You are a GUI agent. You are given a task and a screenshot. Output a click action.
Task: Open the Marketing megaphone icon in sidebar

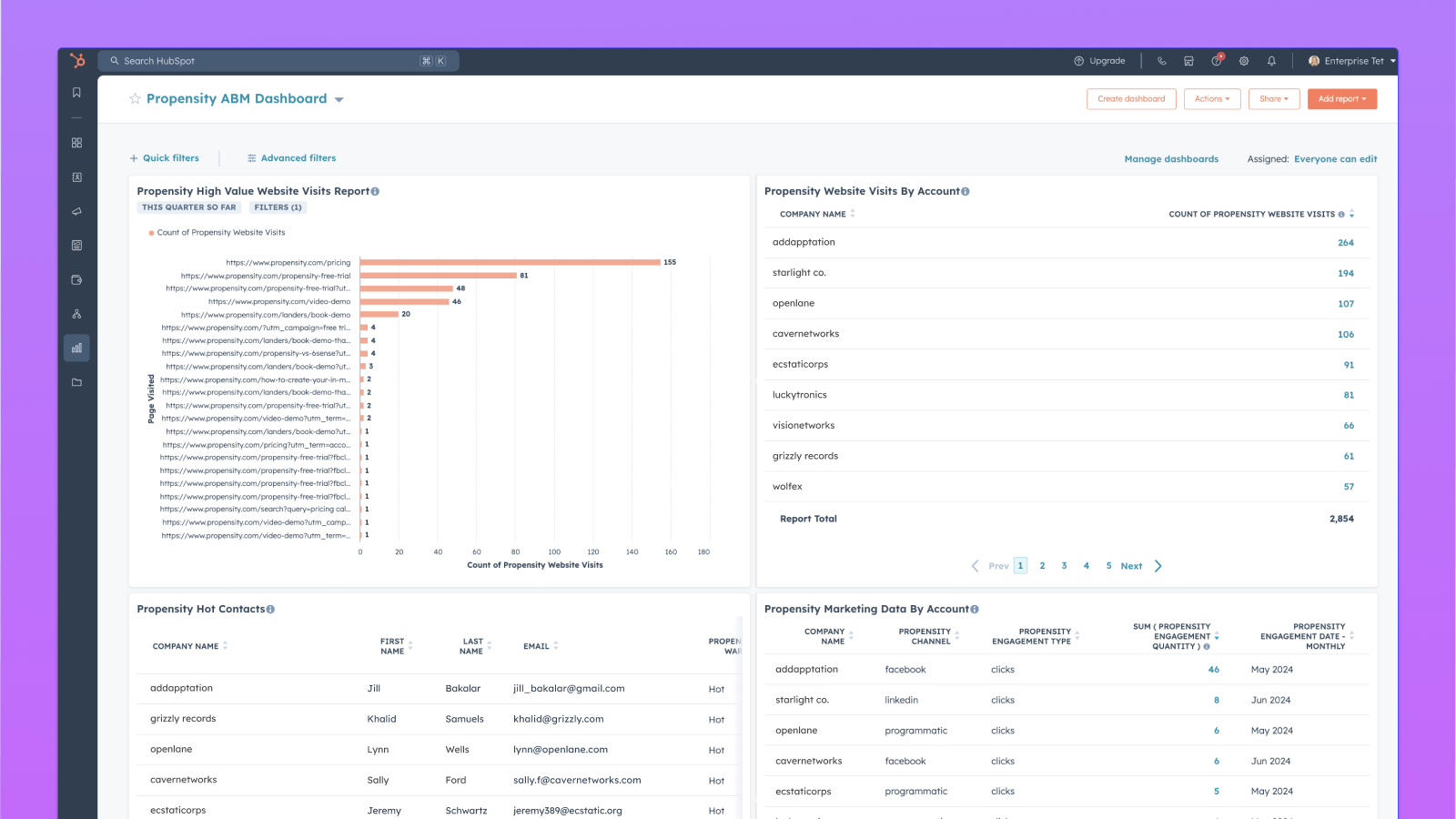click(76, 211)
